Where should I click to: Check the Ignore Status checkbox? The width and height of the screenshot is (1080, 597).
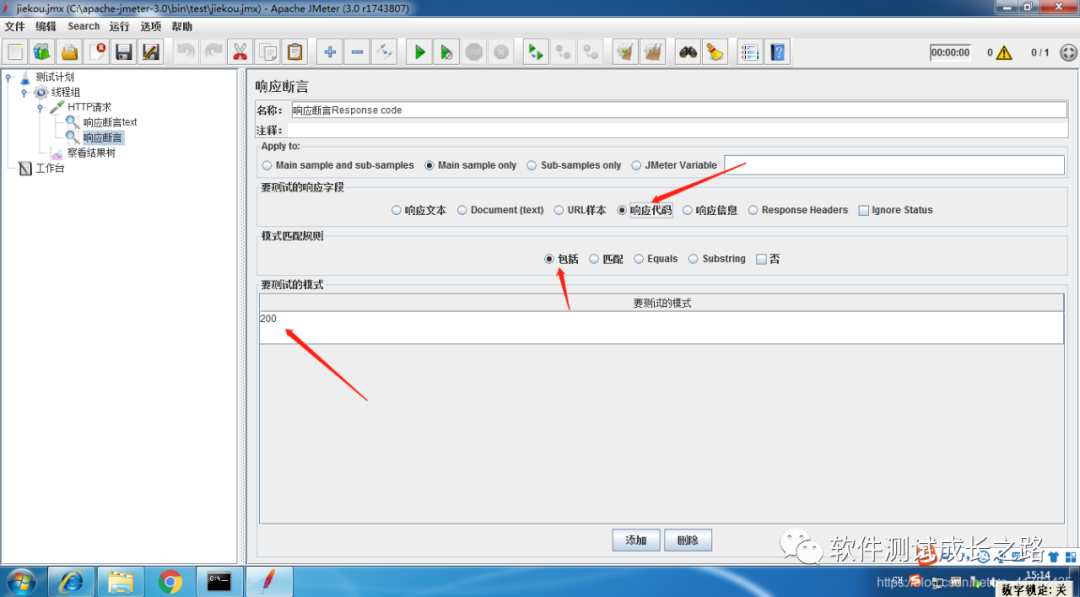864,211
